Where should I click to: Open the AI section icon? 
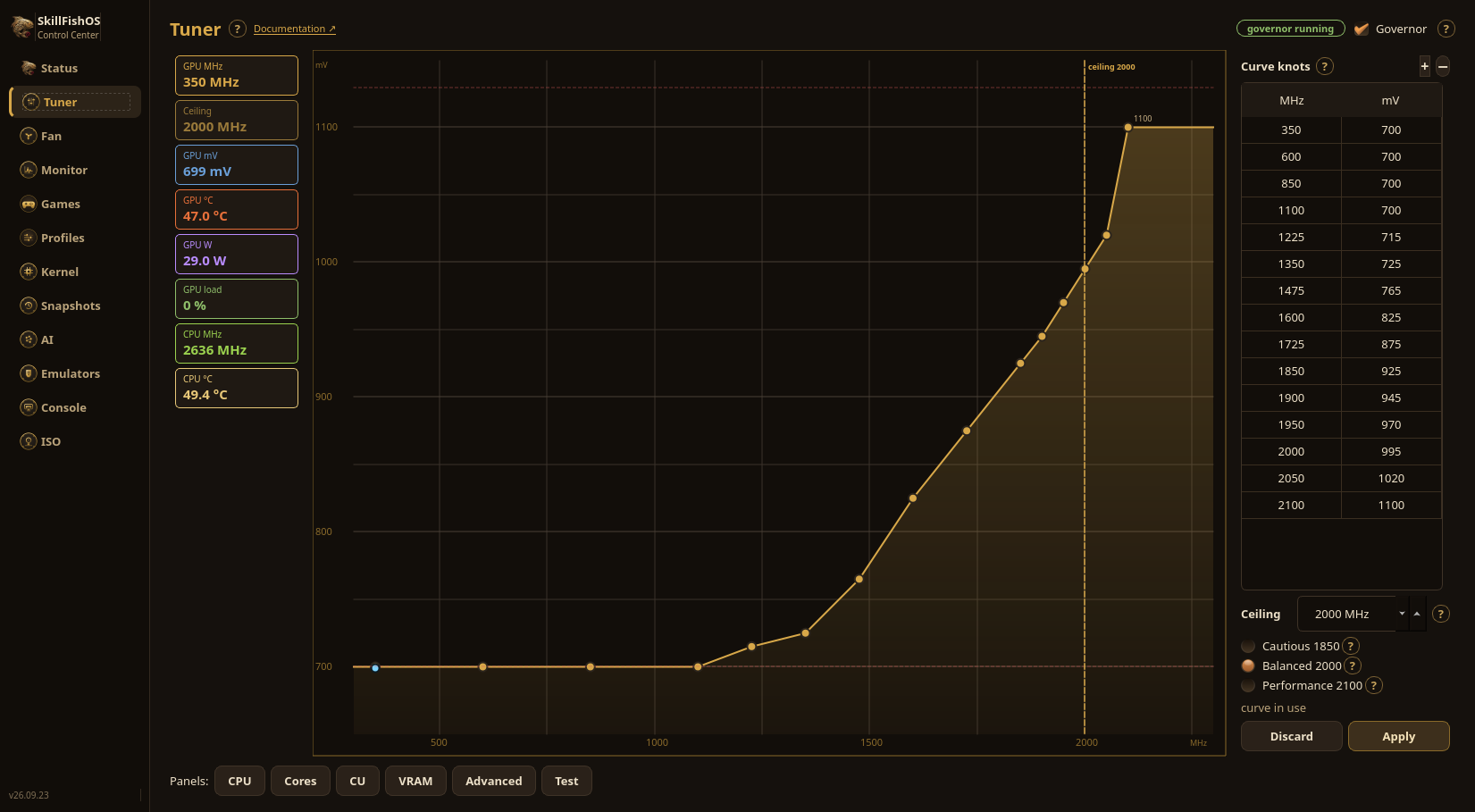pyautogui.click(x=29, y=339)
